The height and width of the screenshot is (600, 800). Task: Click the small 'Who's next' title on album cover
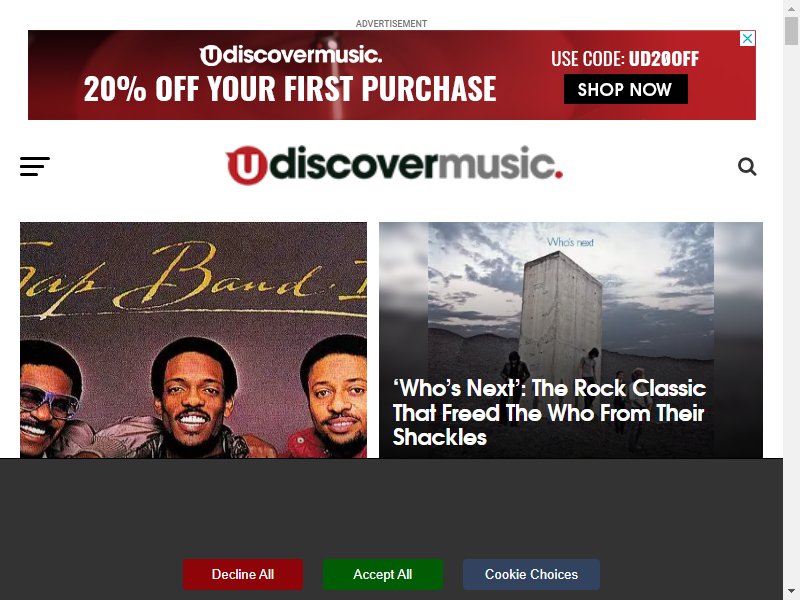point(570,242)
